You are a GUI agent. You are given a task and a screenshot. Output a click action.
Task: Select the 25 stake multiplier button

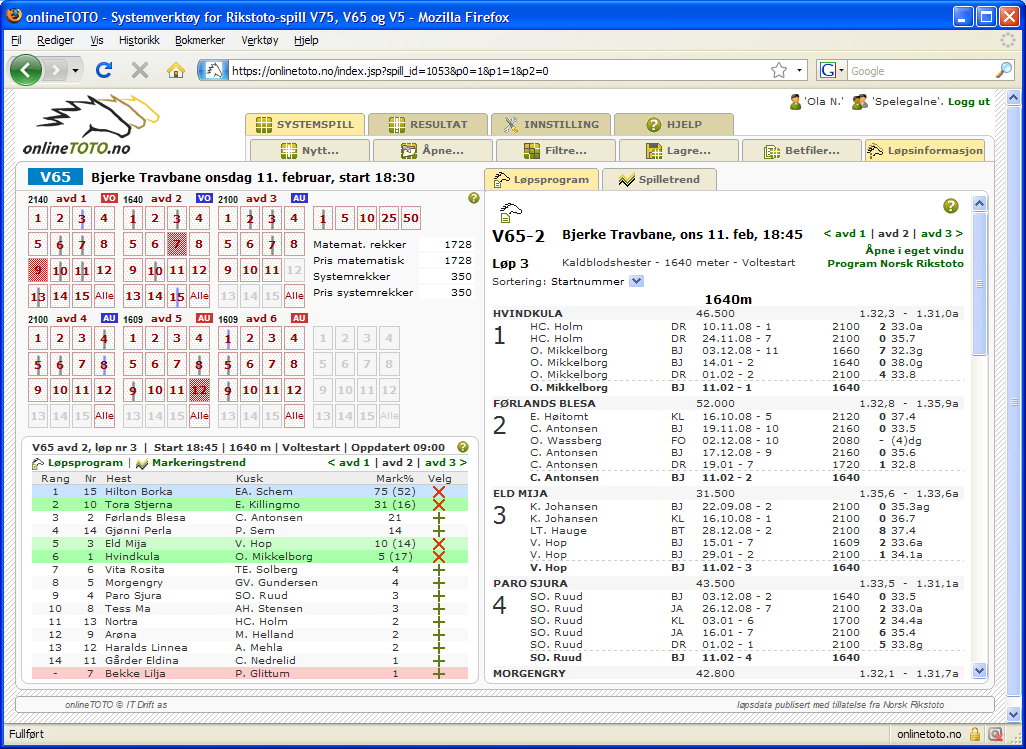click(389, 218)
